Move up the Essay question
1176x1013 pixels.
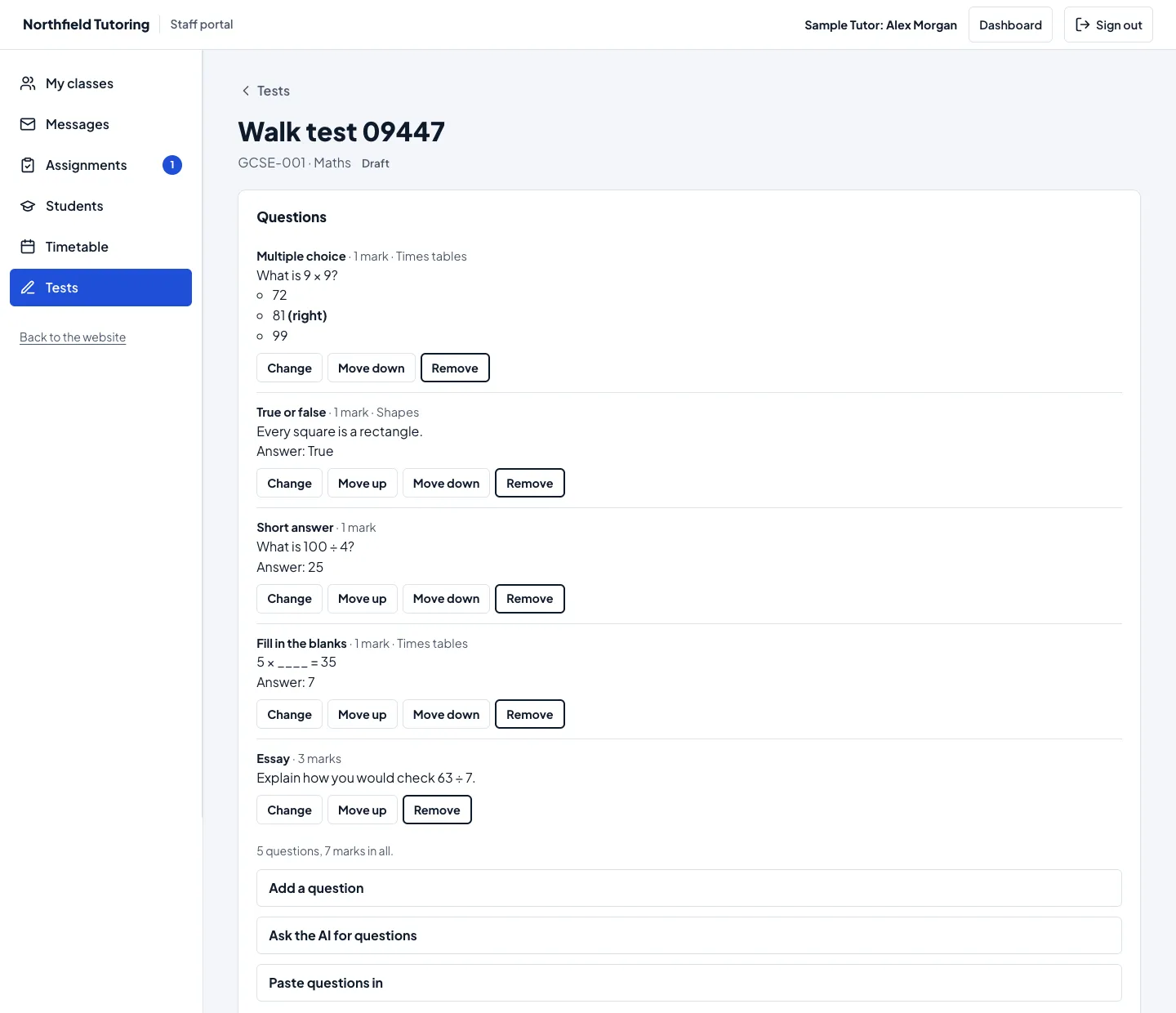coord(363,810)
